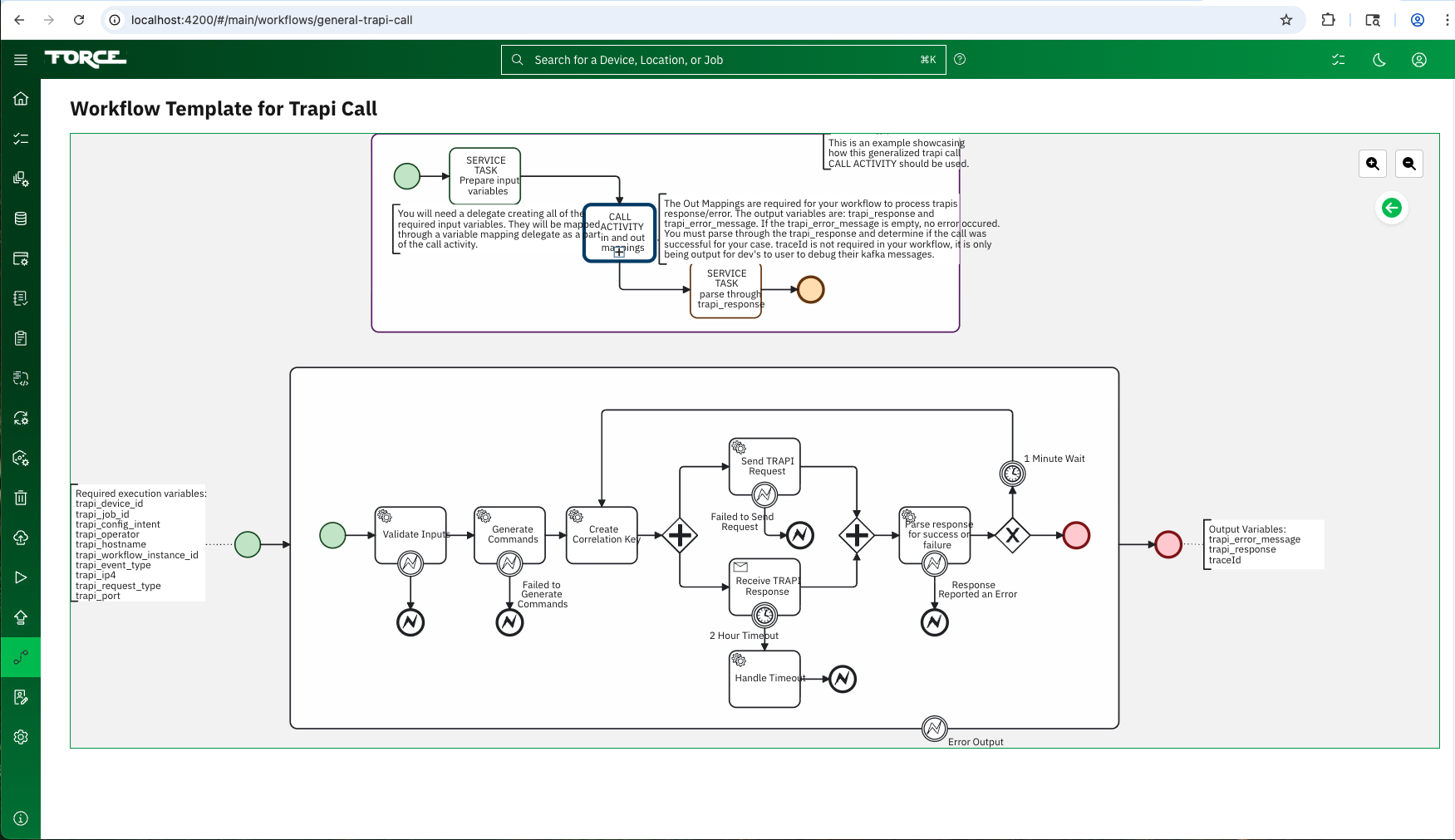Image resolution: width=1455 pixels, height=840 pixels.
Task: Click the help question-mark icon beside search
Action: [x=960, y=59]
